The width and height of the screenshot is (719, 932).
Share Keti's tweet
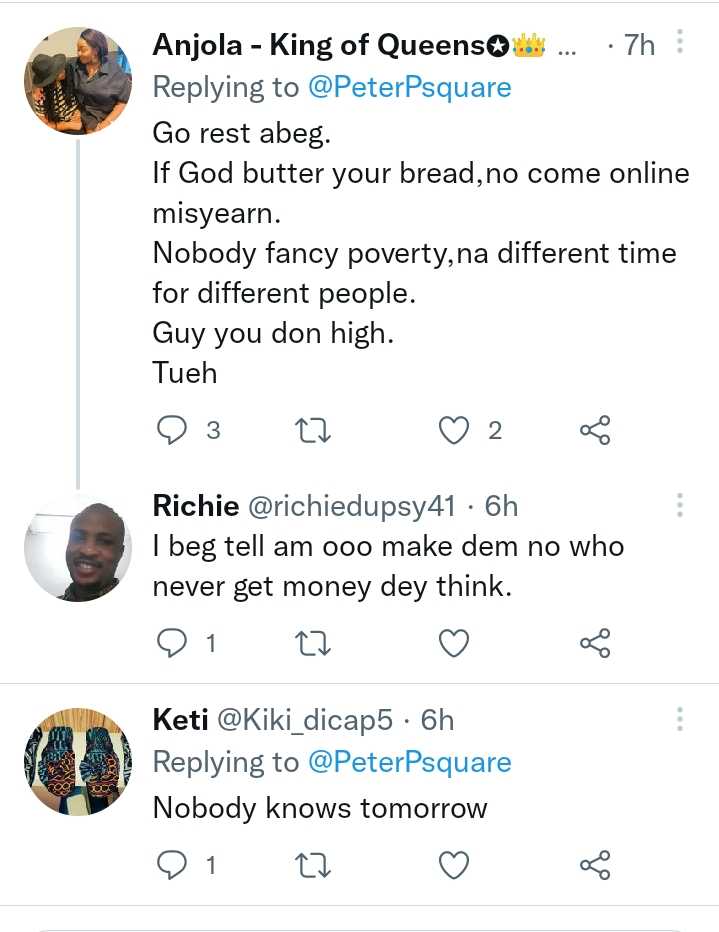[595, 865]
